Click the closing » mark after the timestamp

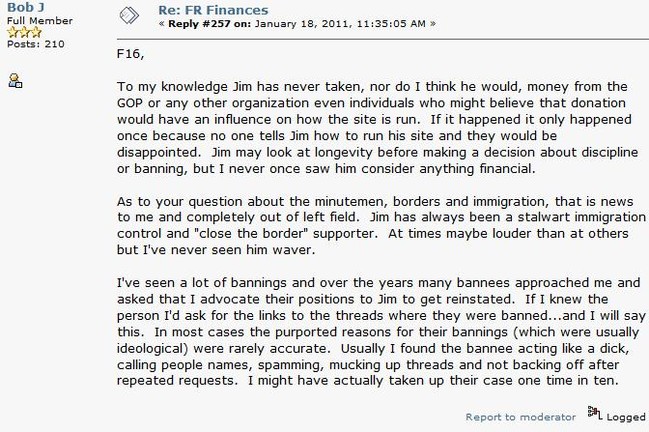coord(433,24)
